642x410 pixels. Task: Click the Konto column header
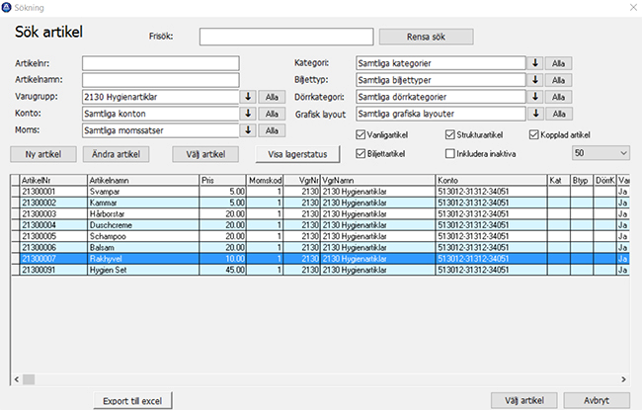pyautogui.click(x=491, y=180)
